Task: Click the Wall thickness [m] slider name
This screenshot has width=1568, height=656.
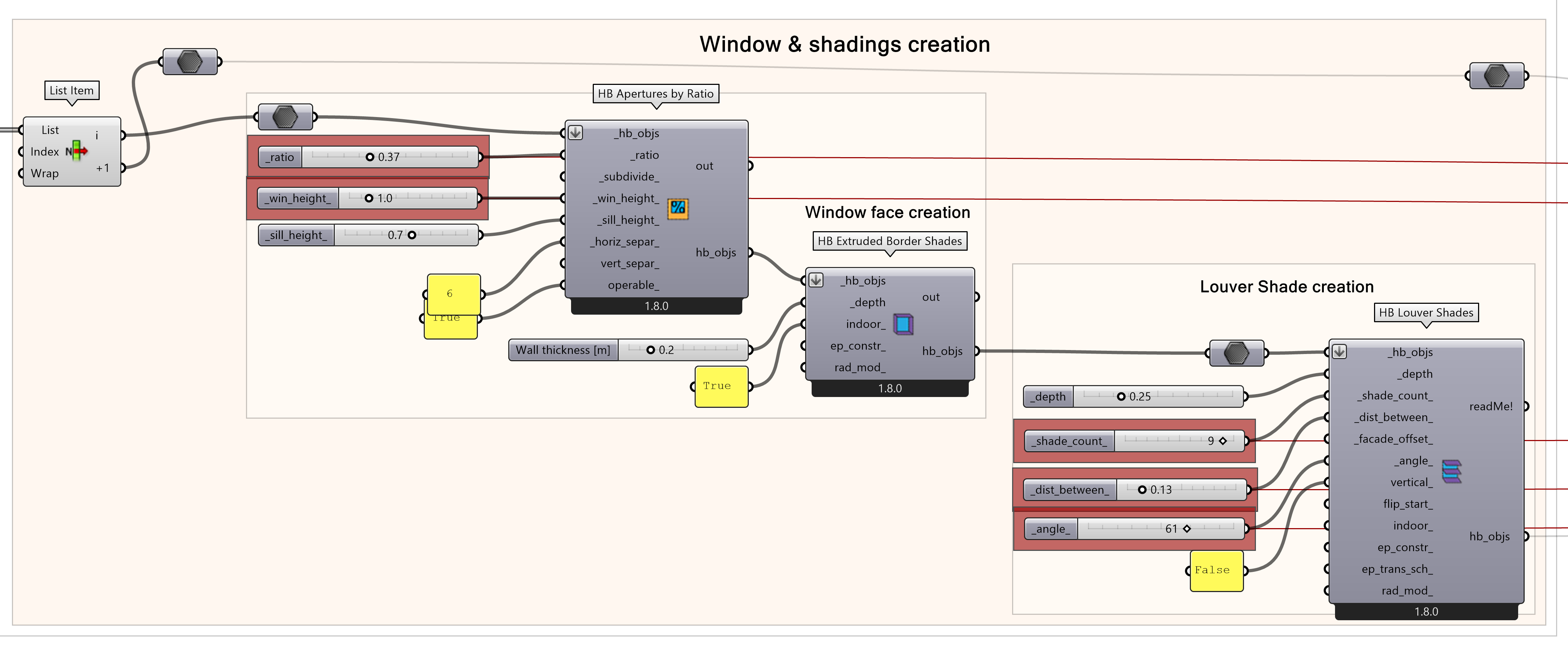Action: click(x=562, y=350)
